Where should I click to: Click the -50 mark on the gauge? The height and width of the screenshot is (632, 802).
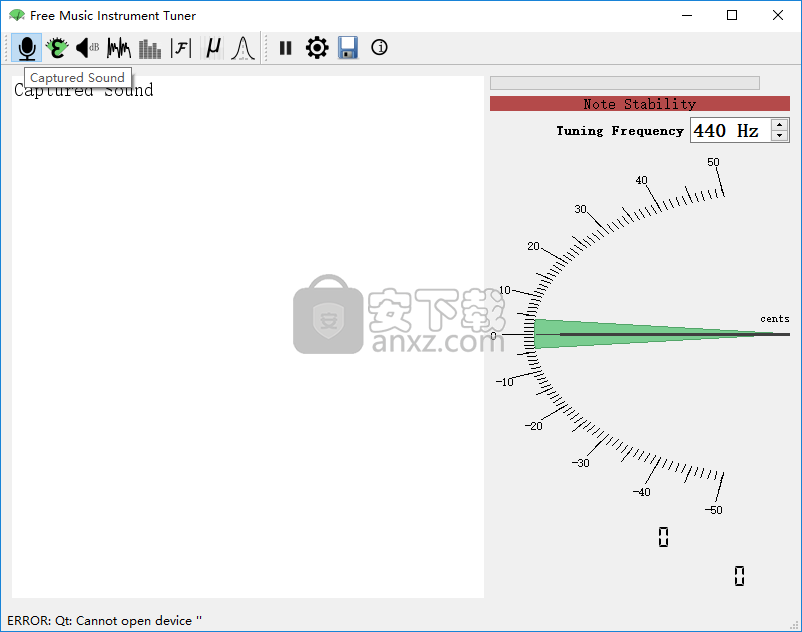click(714, 510)
